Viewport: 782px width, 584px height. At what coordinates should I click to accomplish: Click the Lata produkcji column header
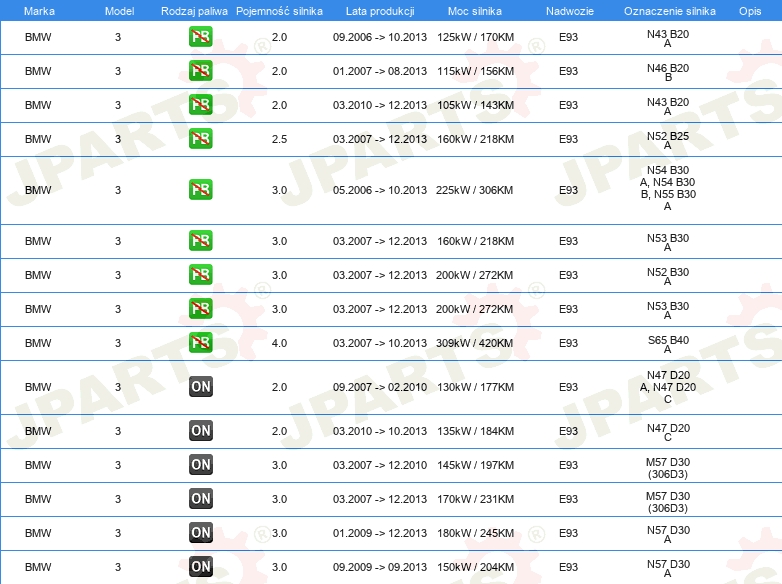click(380, 11)
